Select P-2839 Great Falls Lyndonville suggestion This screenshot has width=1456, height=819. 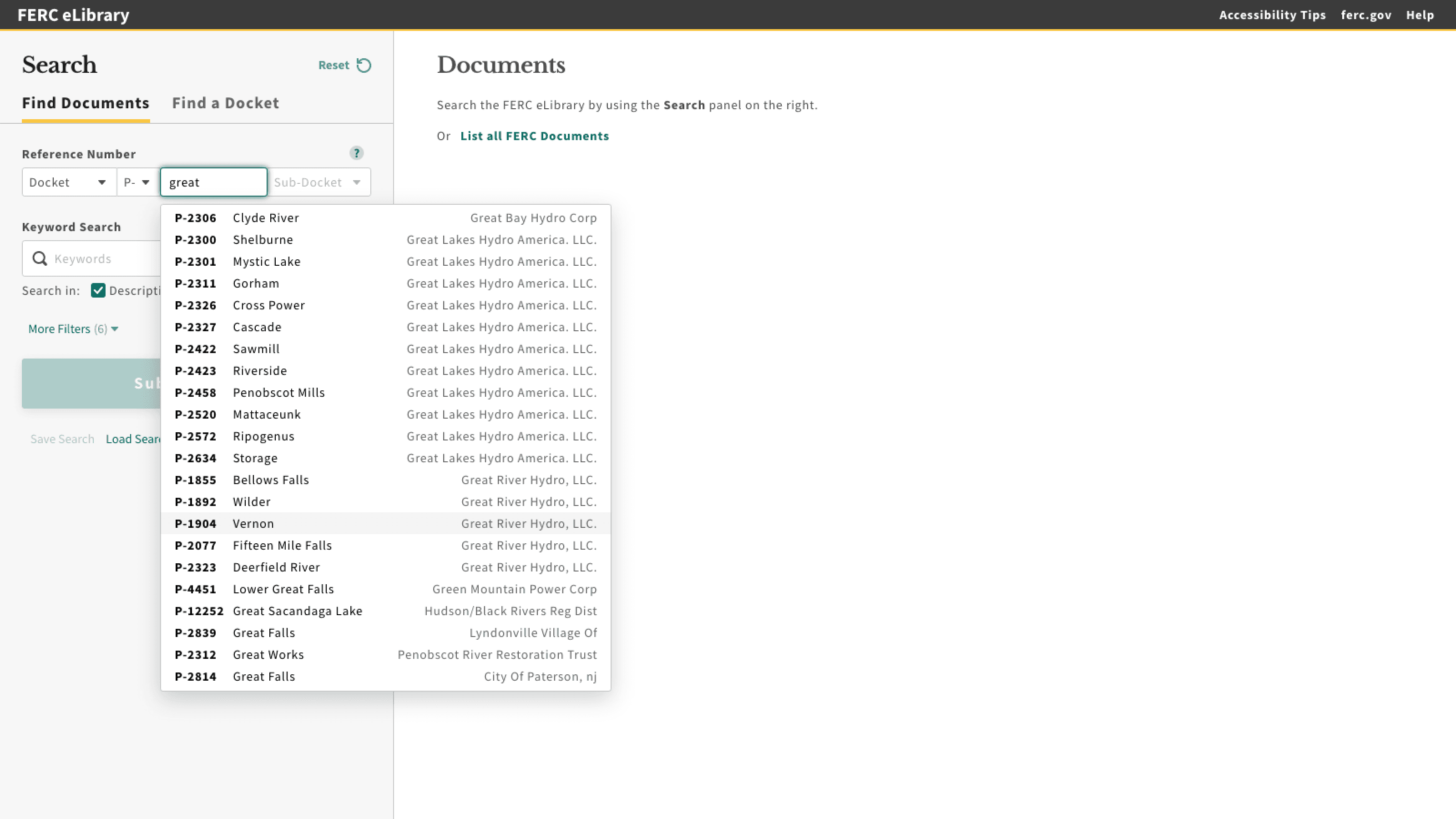(x=385, y=633)
